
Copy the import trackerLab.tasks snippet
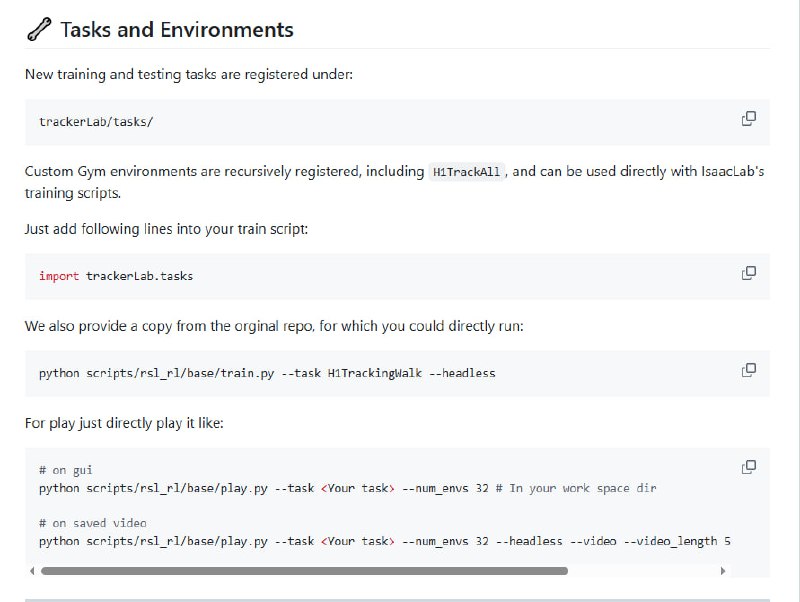[x=748, y=273]
